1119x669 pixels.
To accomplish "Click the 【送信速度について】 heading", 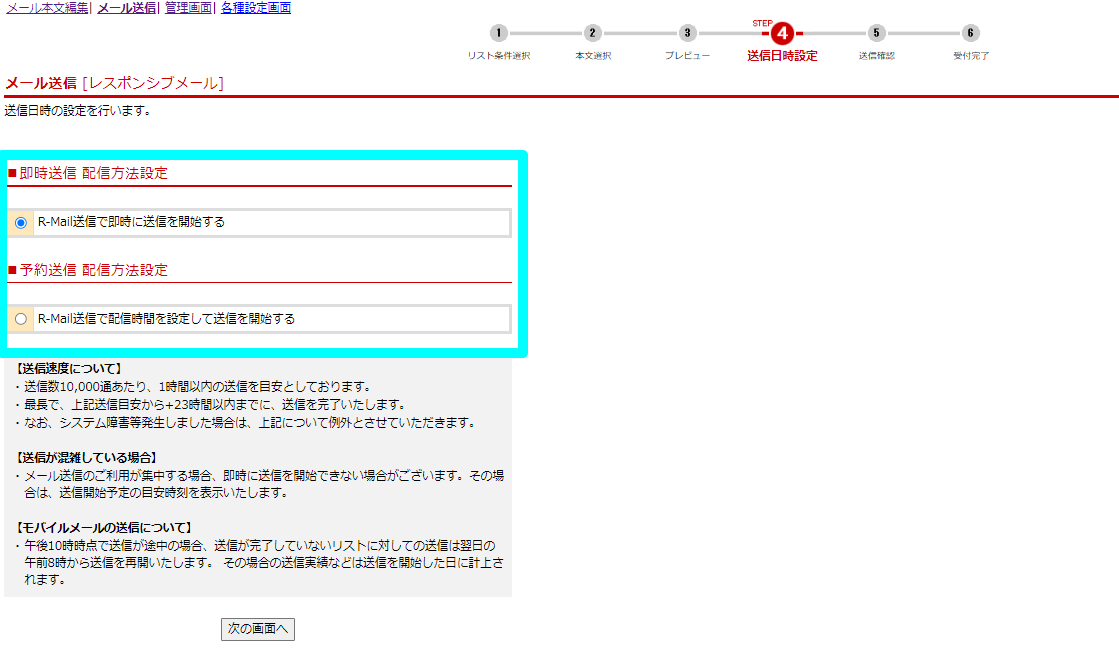I will 69,368.
